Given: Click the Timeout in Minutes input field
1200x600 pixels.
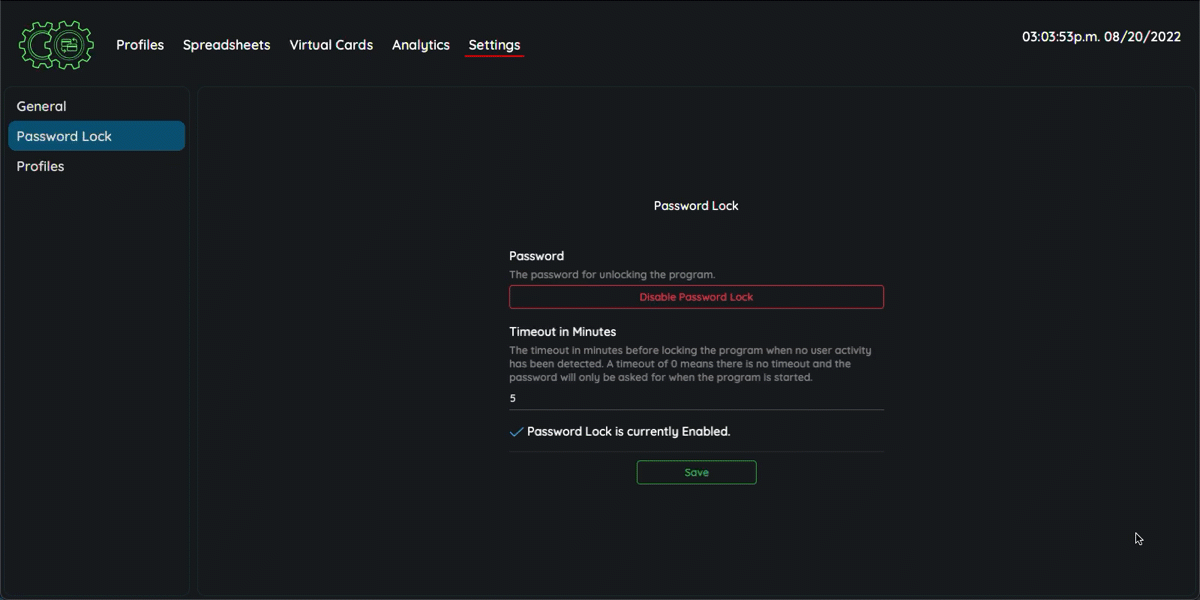Looking at the screenshot, I should 696,398.
